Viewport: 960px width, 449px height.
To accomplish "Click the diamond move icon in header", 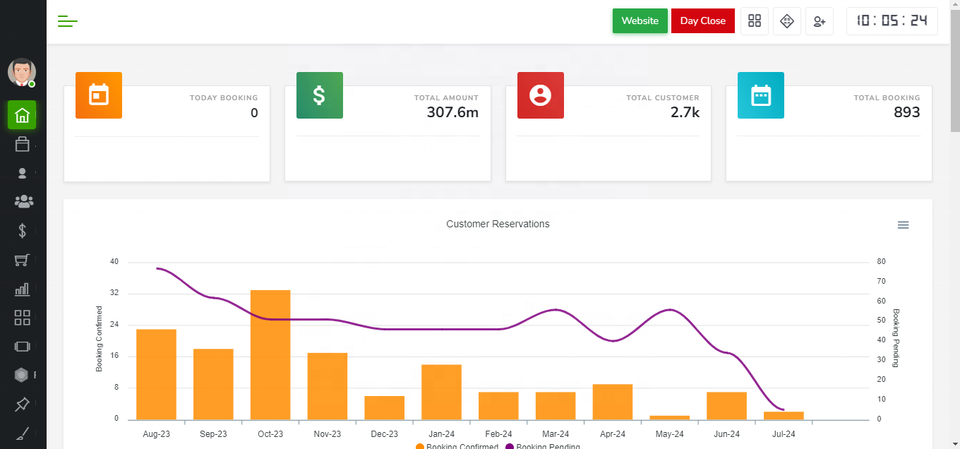I will (787, 21).
